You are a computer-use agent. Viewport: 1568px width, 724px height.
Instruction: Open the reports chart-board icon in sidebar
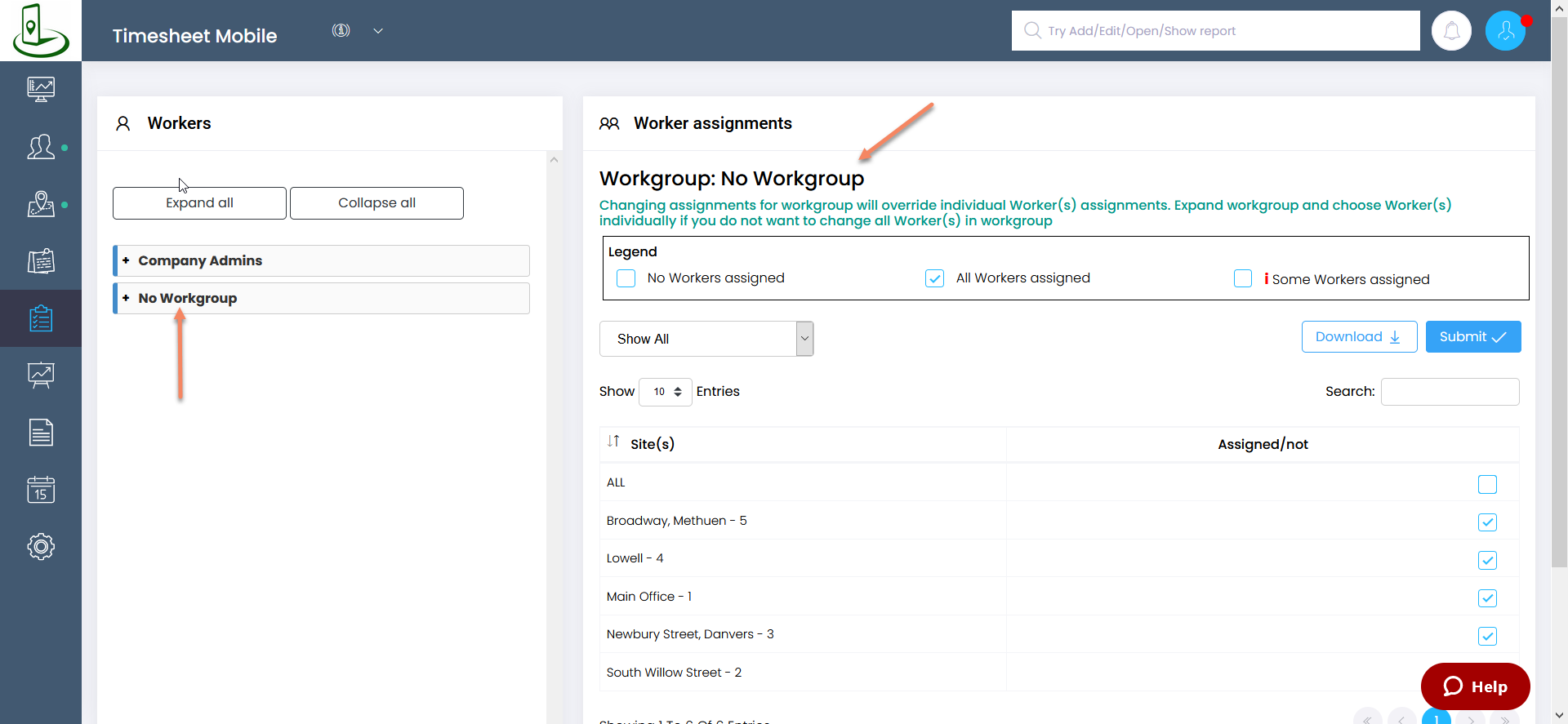[x=41, y=375]
